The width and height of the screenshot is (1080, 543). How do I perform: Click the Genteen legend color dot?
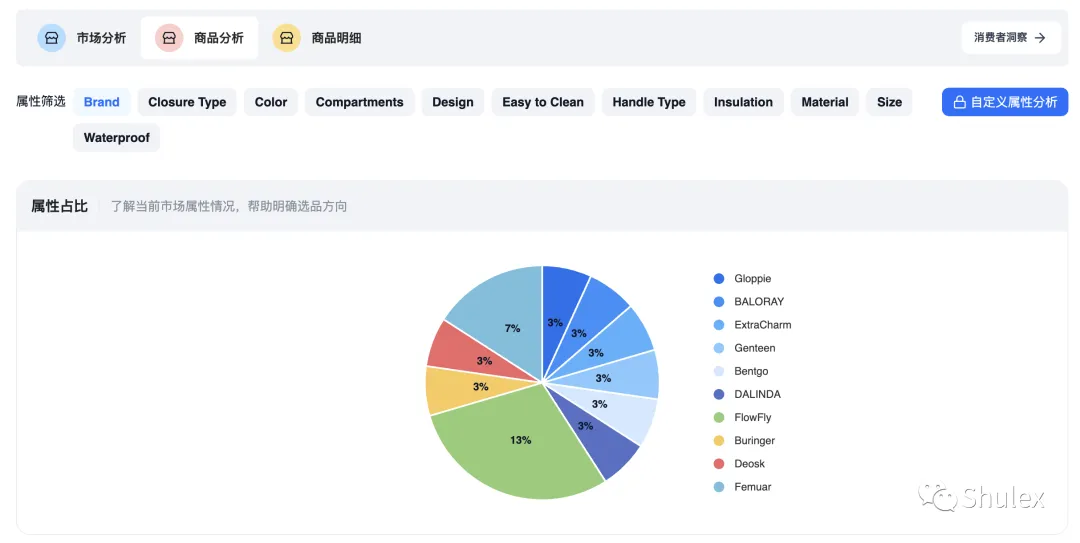[719, 348]
